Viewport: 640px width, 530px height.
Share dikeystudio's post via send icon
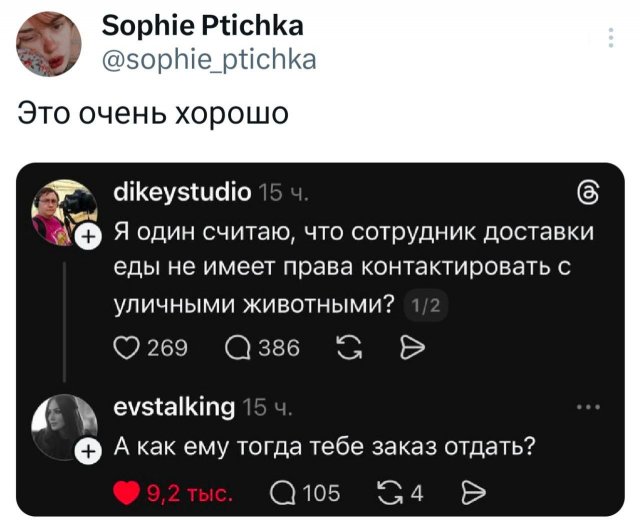tap(412, 347)
